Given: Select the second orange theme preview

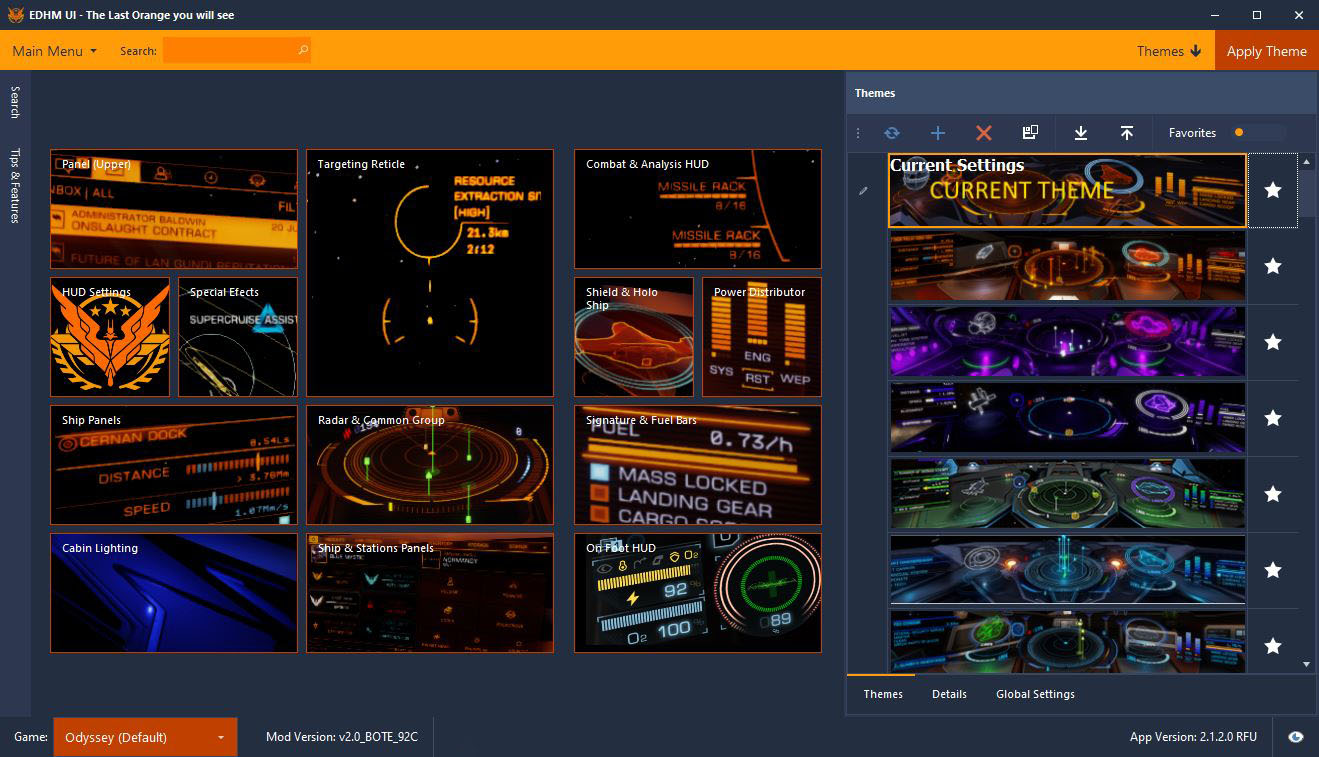Looking at the screenshot, I should click(1067, 266).
